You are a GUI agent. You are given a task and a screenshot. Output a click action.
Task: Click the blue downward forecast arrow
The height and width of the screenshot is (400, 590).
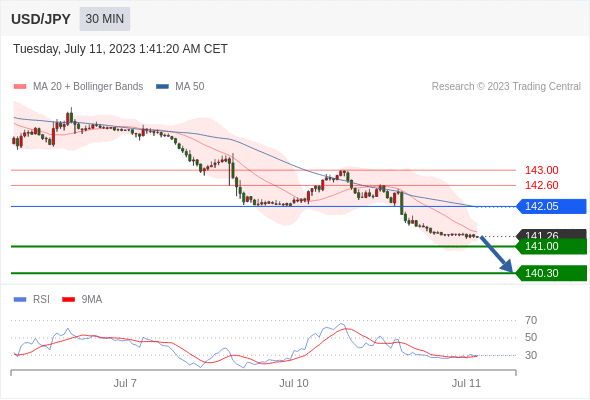(497, 254)
